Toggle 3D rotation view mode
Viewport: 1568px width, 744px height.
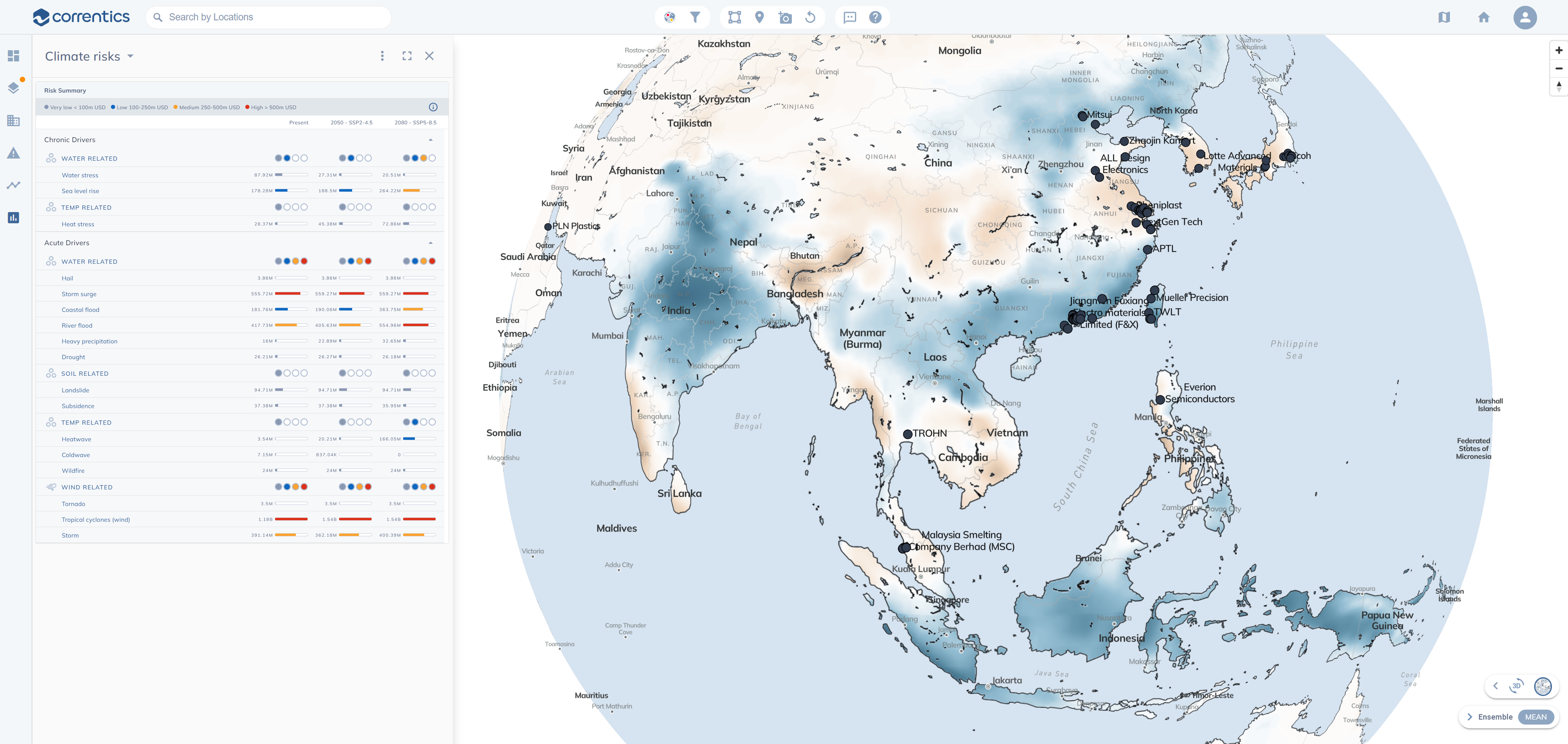1516,686
